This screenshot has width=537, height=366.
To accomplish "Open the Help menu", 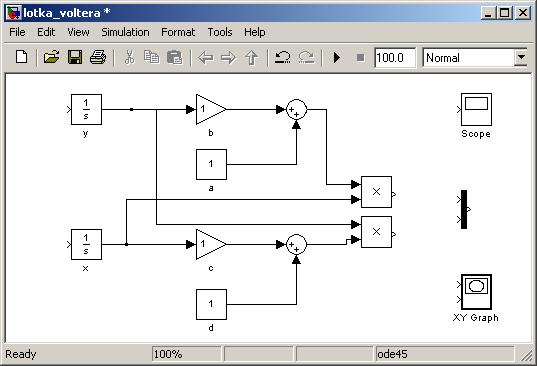I will click(254, 32).
